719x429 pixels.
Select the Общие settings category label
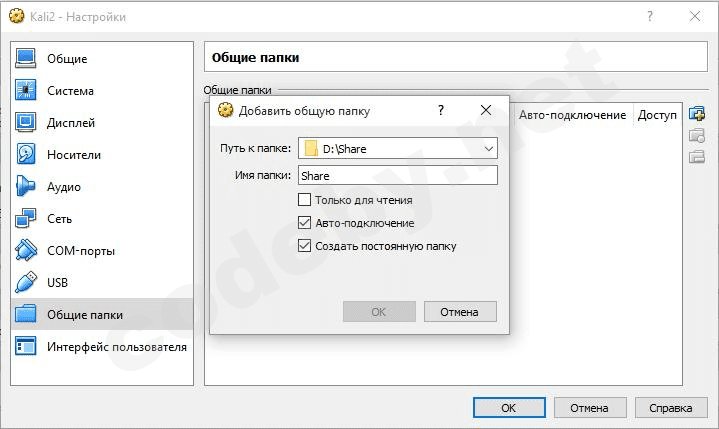click(x=67, y=59)
